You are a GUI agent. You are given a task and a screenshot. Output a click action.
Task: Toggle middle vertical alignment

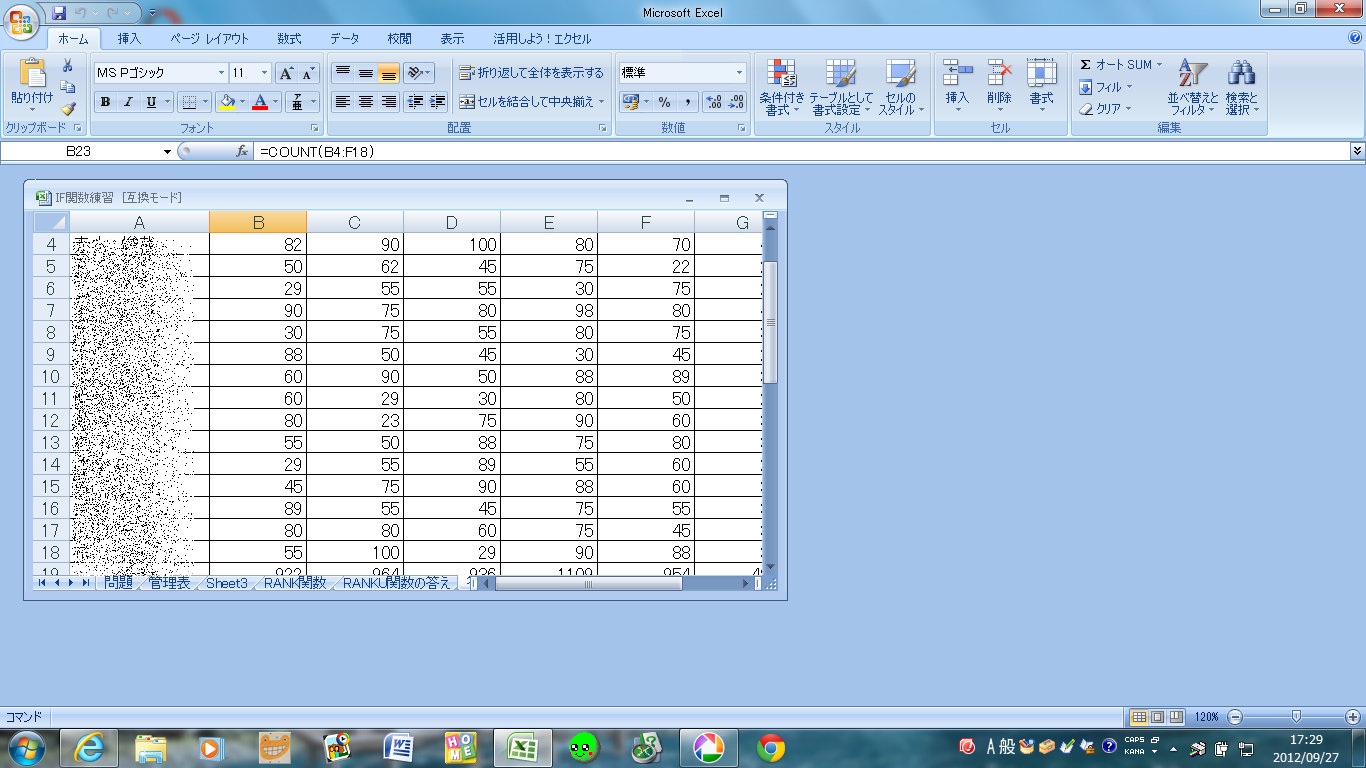click(x=366, y=73)
